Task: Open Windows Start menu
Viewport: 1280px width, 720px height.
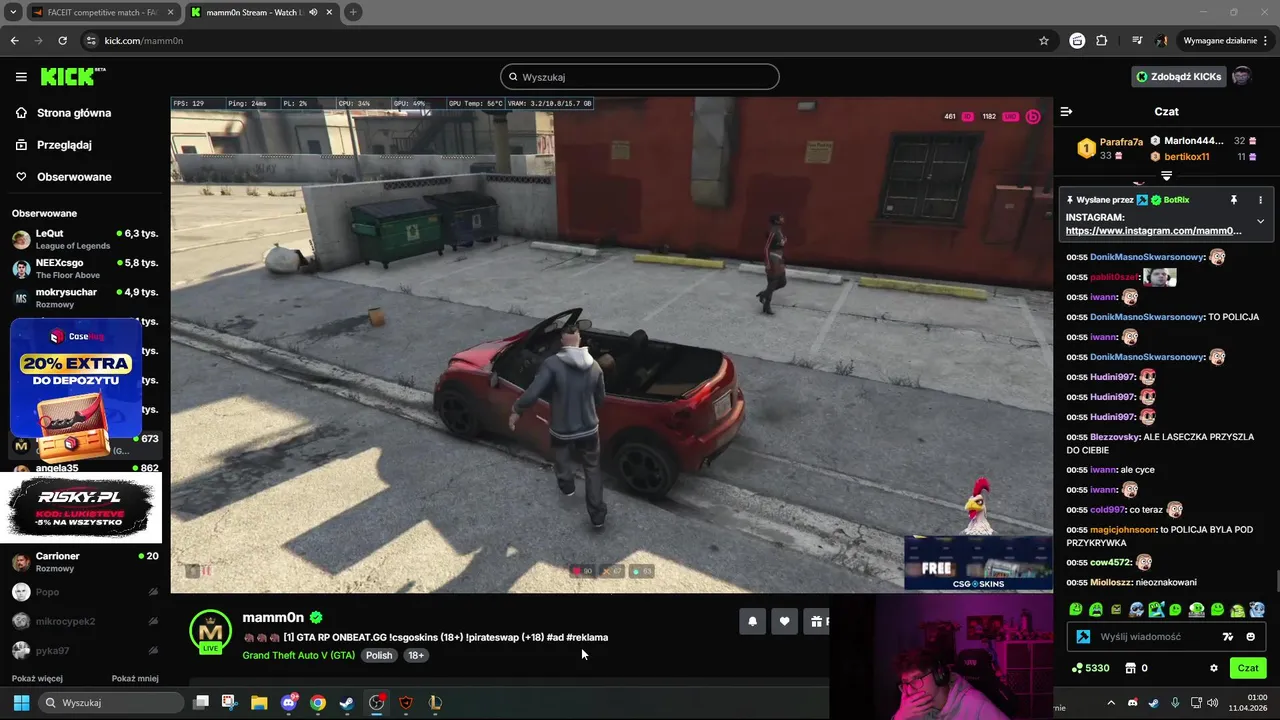Action: (x=21, y=703)
